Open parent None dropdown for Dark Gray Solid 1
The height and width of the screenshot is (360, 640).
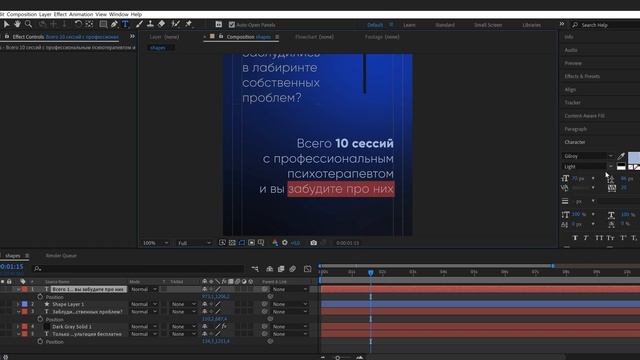point(290,327)
